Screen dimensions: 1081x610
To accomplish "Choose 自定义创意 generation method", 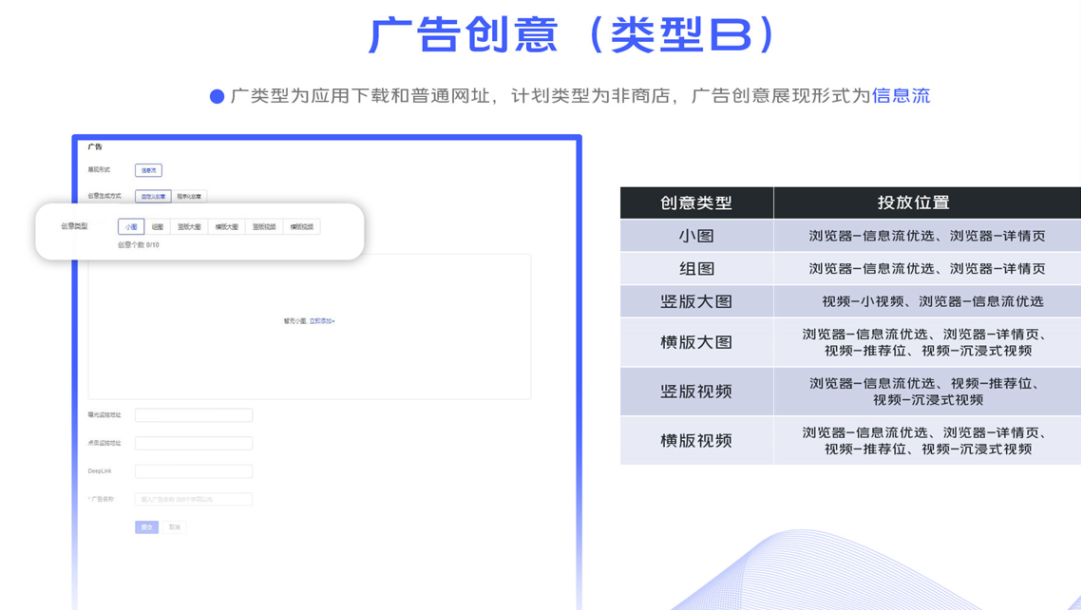I will pyautogui.click(x=153, y=197).
